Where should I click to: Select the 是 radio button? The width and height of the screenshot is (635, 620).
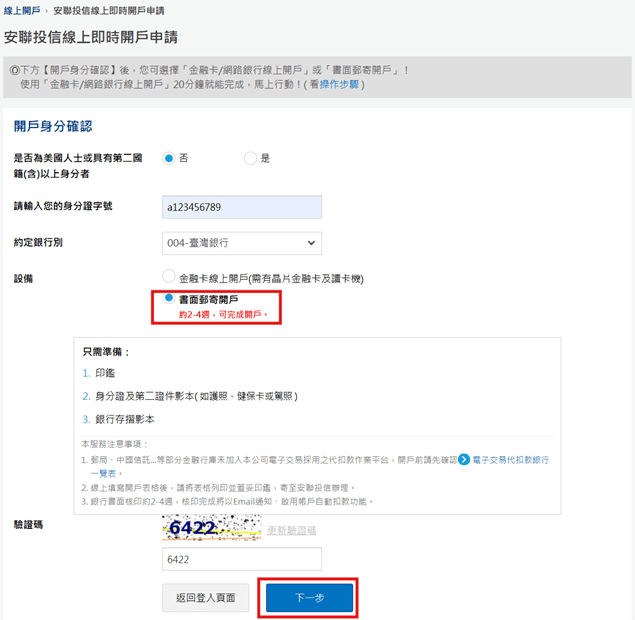click(x=250, y=158)
